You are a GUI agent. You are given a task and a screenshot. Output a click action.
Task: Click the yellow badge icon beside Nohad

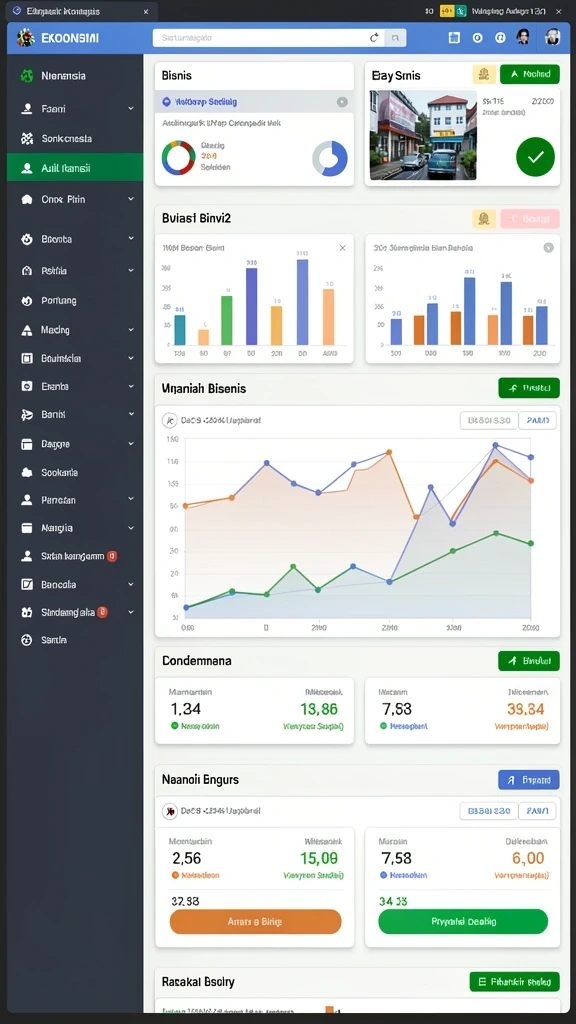click(x=484, y=74)
